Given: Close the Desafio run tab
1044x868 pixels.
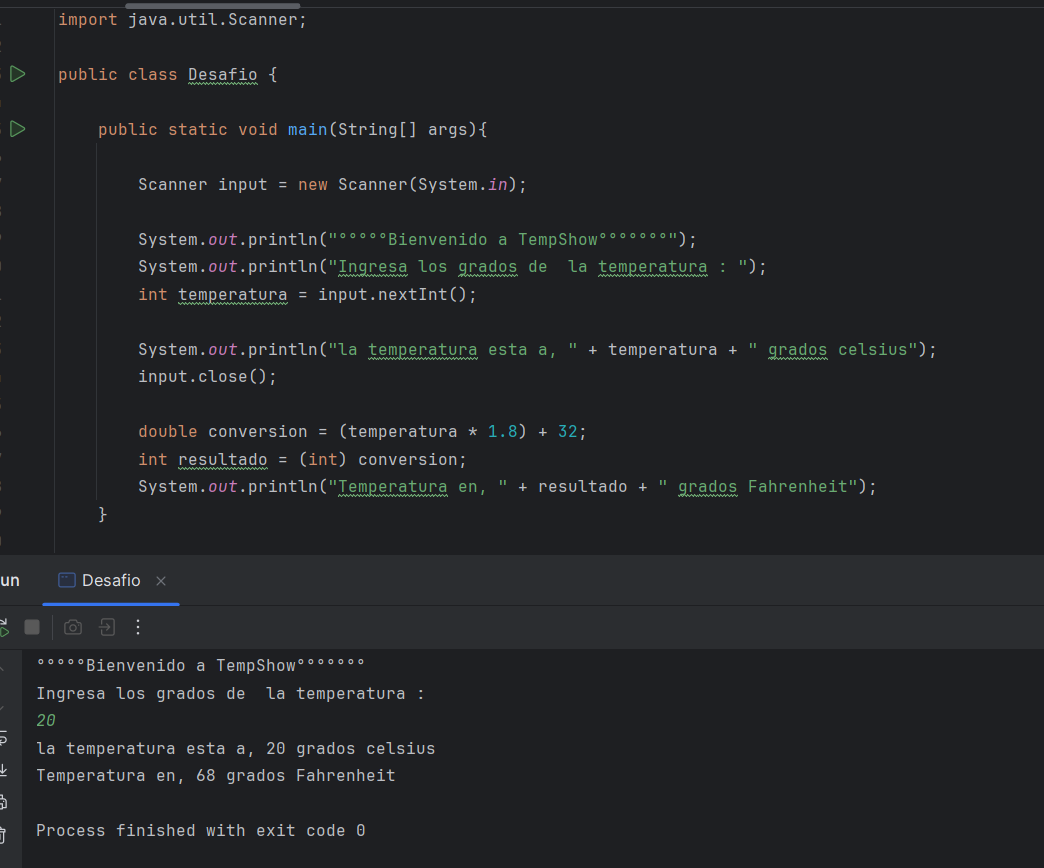Looking at the screenshot, I should pos(161,581).
